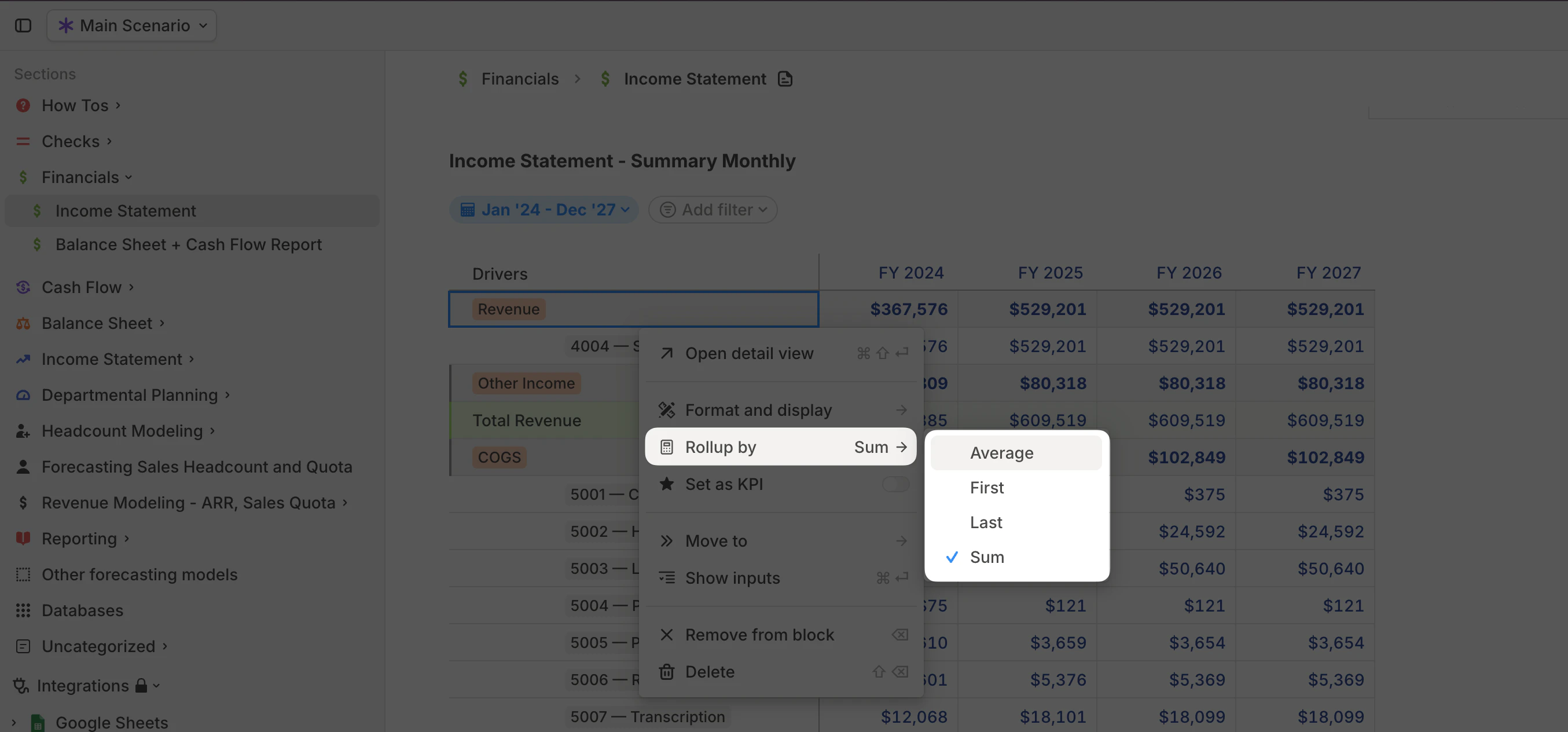This screenshot has height=732, width=1568.
Task: Enable the Set as KPI toggle
Action: [895, 484]
